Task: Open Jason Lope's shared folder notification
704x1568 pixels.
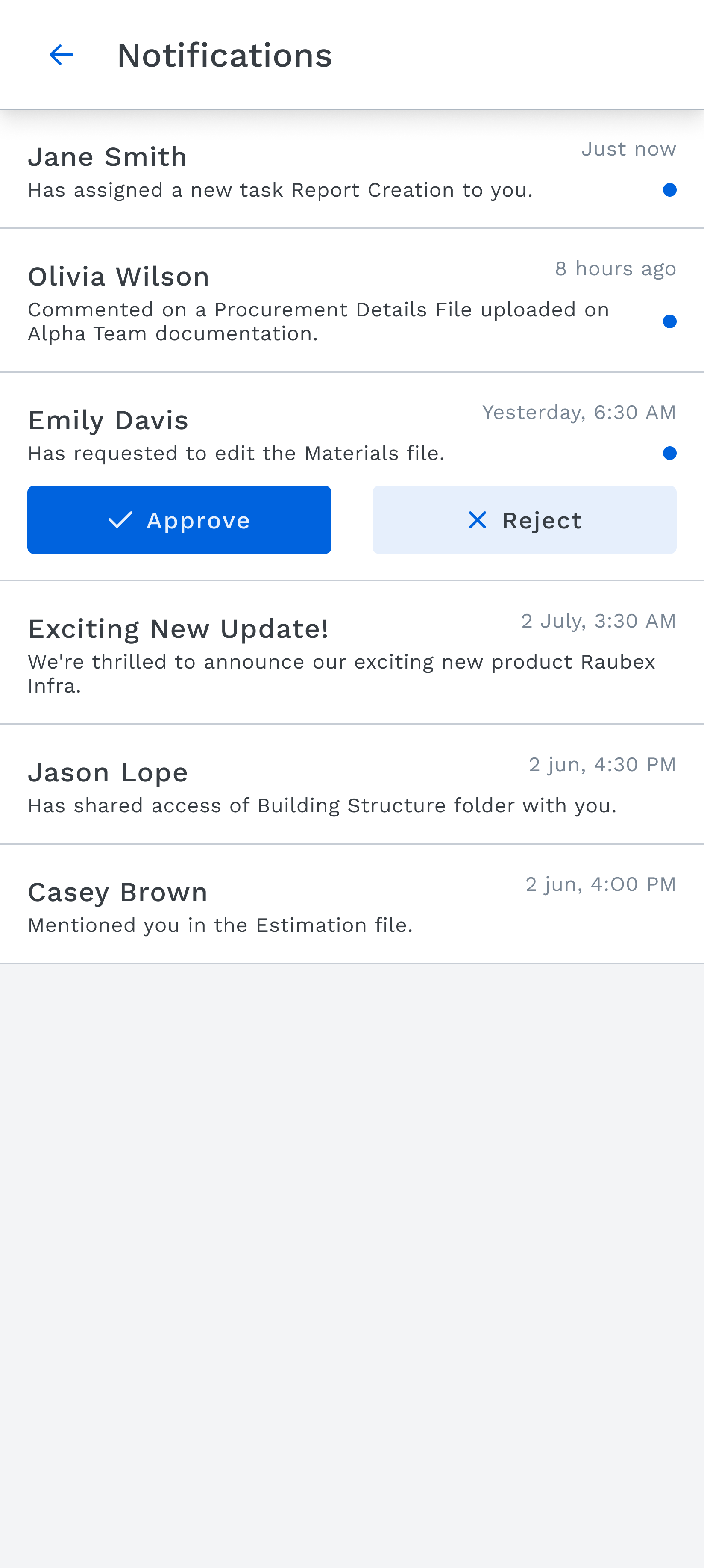Action: point(352,784)
